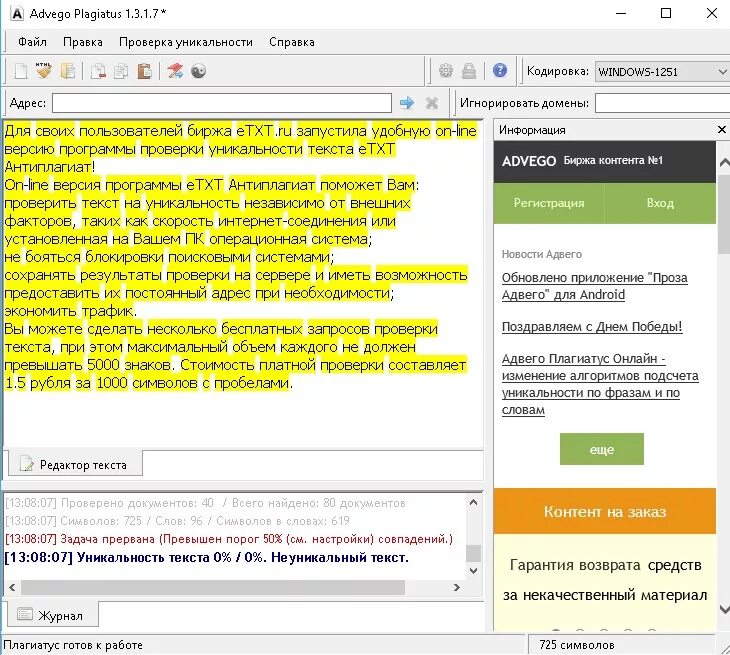This screenshot has height=655, width=730.
Task: Click the Регистрация button
Action: pos(549,203)
